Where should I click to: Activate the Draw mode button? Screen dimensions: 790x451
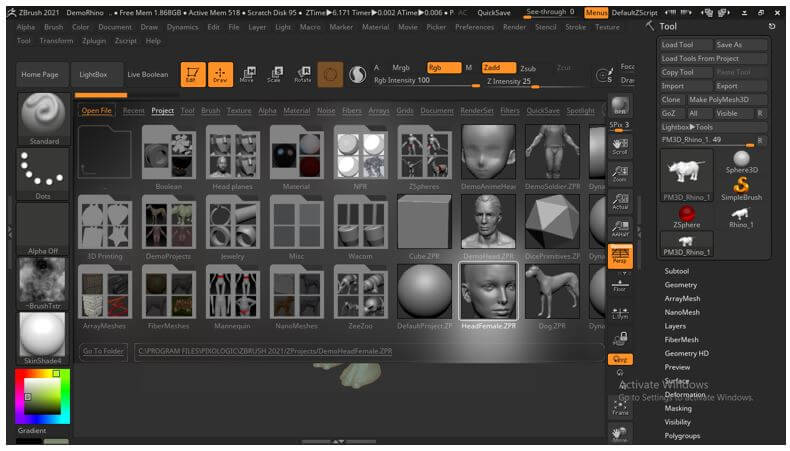220,75
